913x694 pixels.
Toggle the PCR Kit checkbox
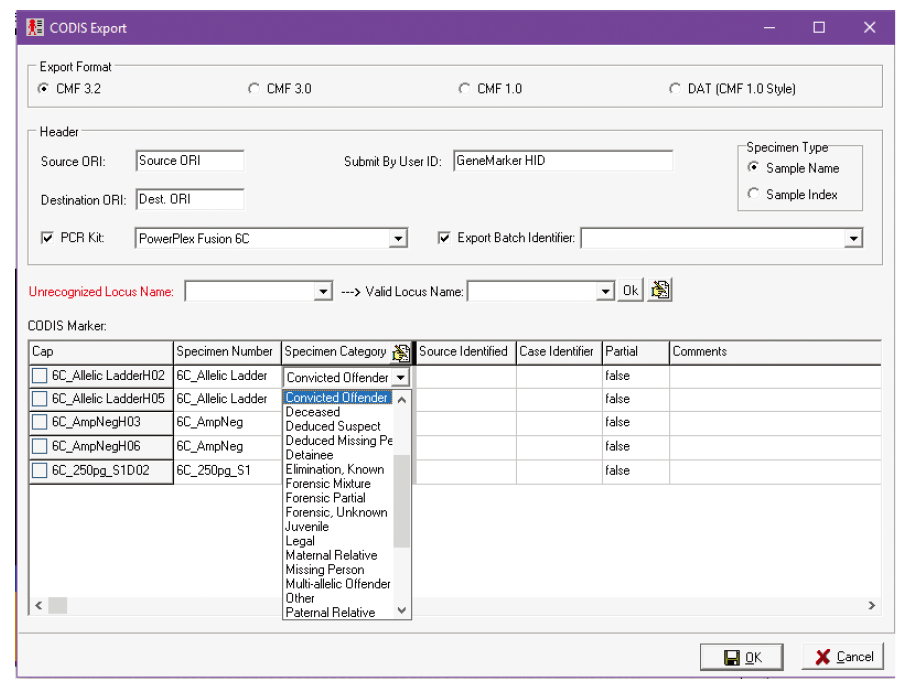tap(47, 238)
